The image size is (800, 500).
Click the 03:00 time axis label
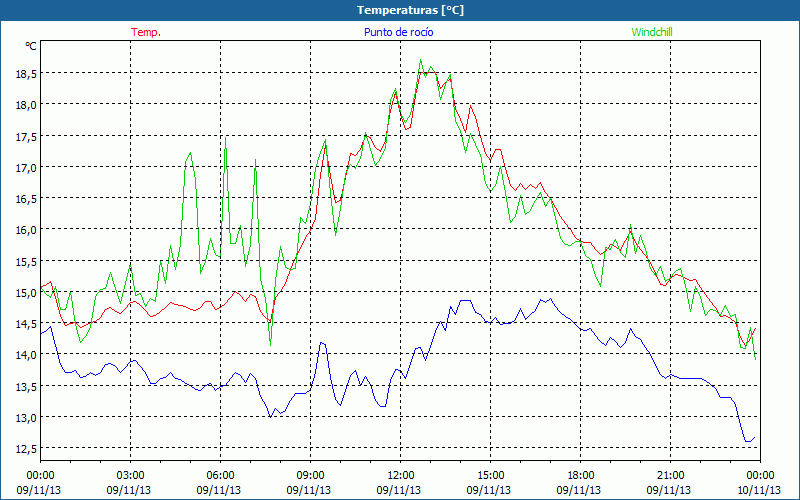pyautogui.click(x=130, y=475)
